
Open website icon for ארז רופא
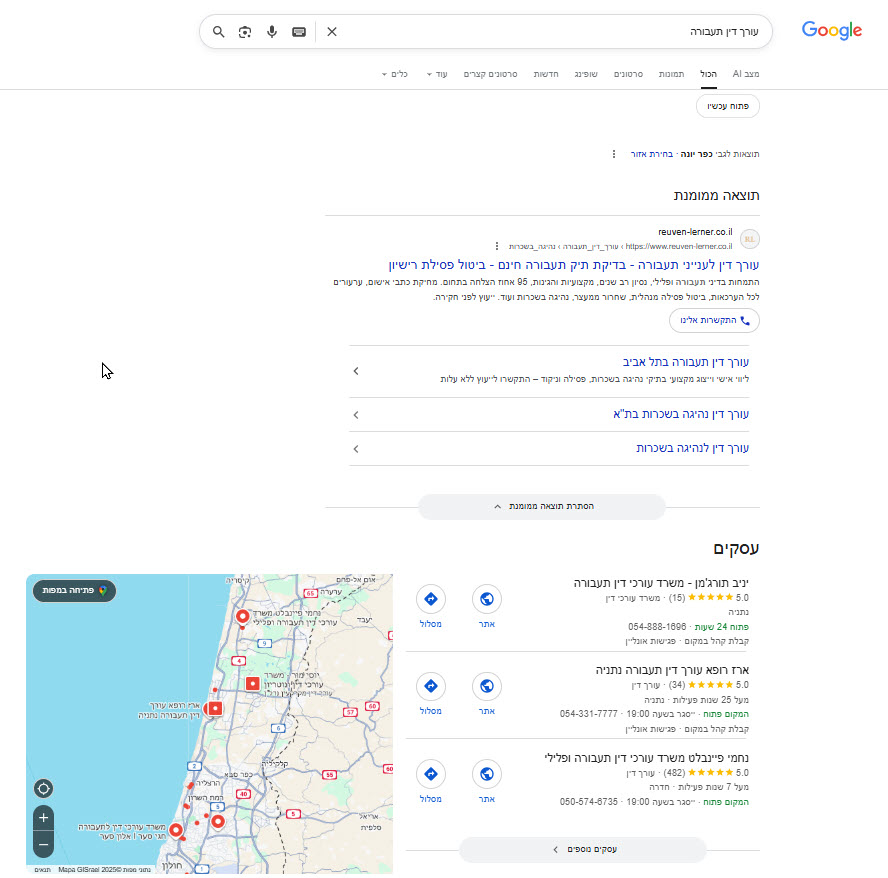click(x=486, y=686)
